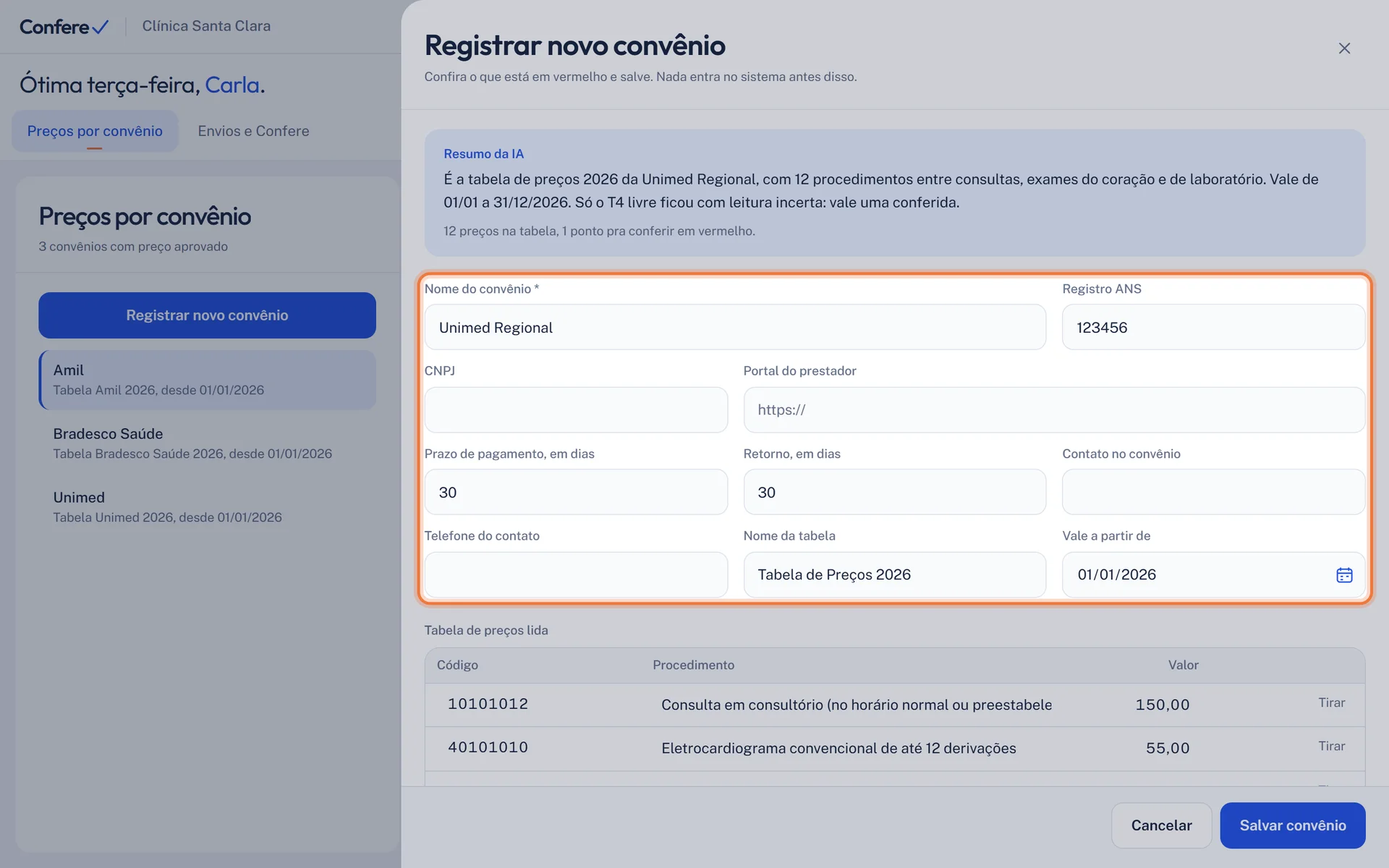Click the Confere logo

click(x=64, y=27)
